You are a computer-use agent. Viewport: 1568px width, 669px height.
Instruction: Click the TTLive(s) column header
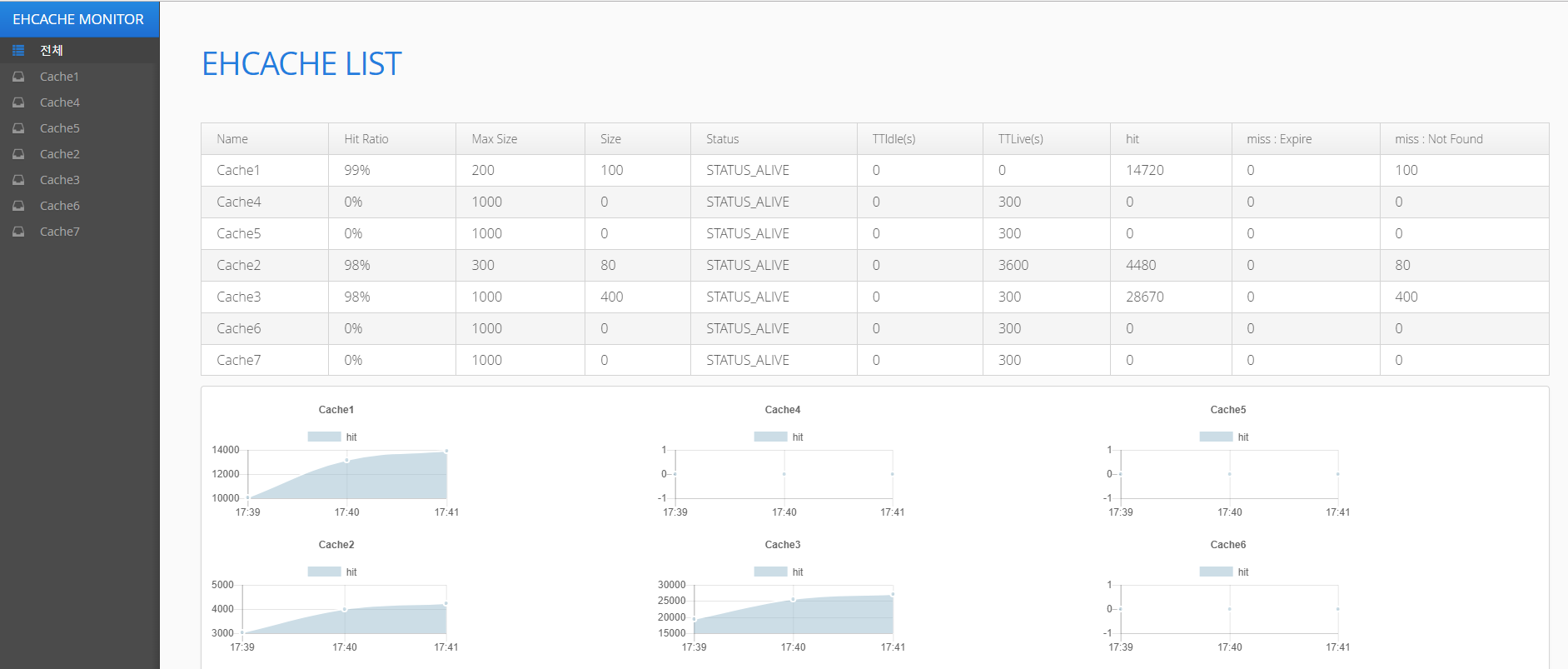[1047, 139]
